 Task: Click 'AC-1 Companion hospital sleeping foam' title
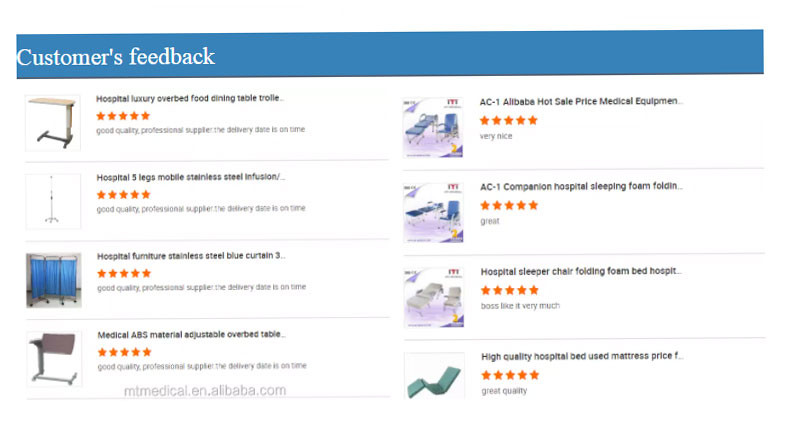coord(581,186)
